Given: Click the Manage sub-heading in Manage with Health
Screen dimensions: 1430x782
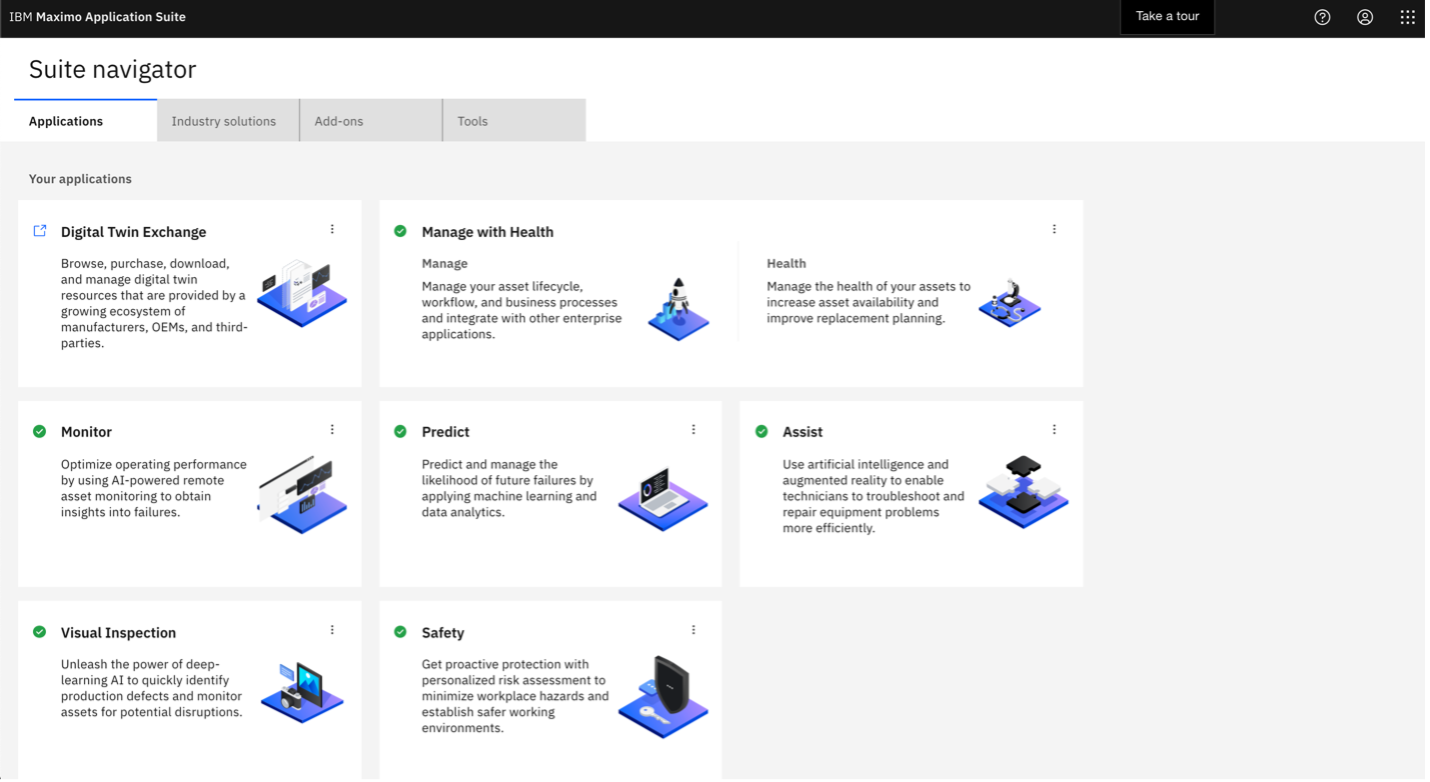Looking at the screenshot, I should point(444,264).
